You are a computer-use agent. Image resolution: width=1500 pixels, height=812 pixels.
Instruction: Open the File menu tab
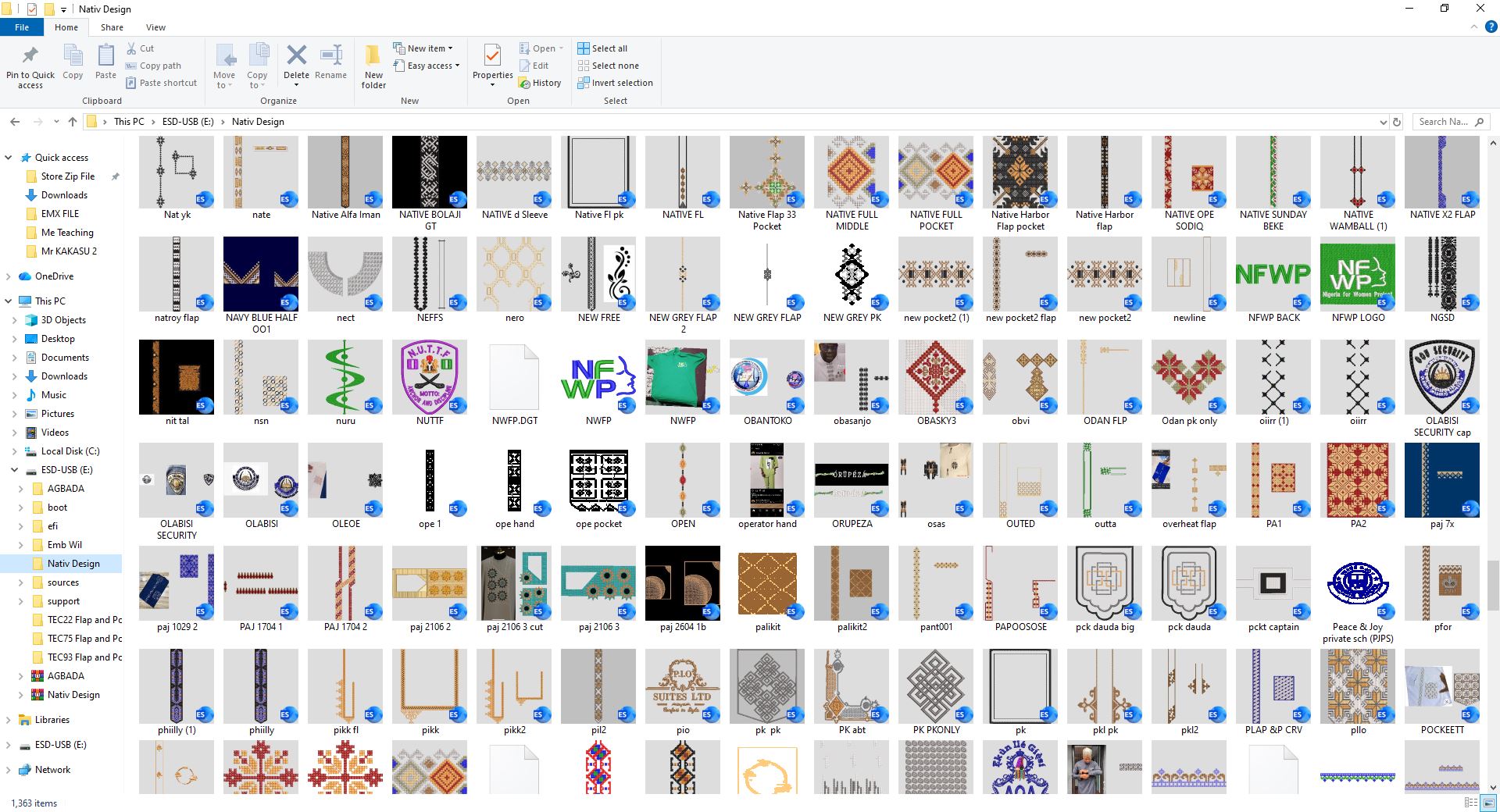[22, 27]
